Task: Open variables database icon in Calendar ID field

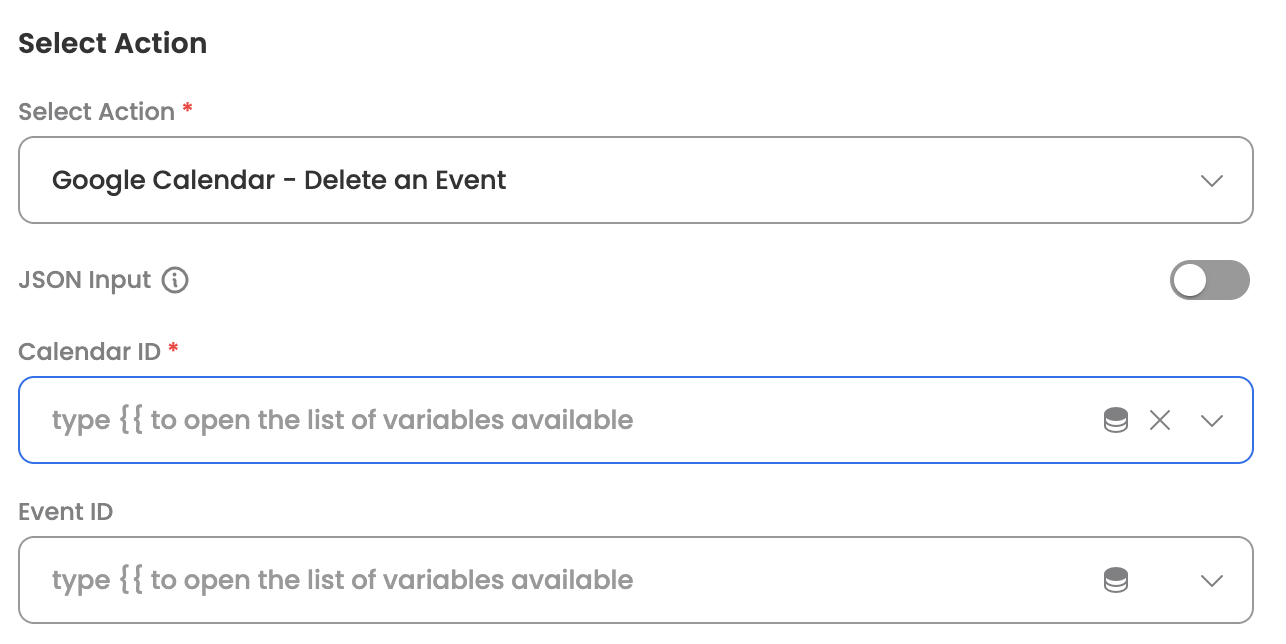Action: pos(1116,420)
